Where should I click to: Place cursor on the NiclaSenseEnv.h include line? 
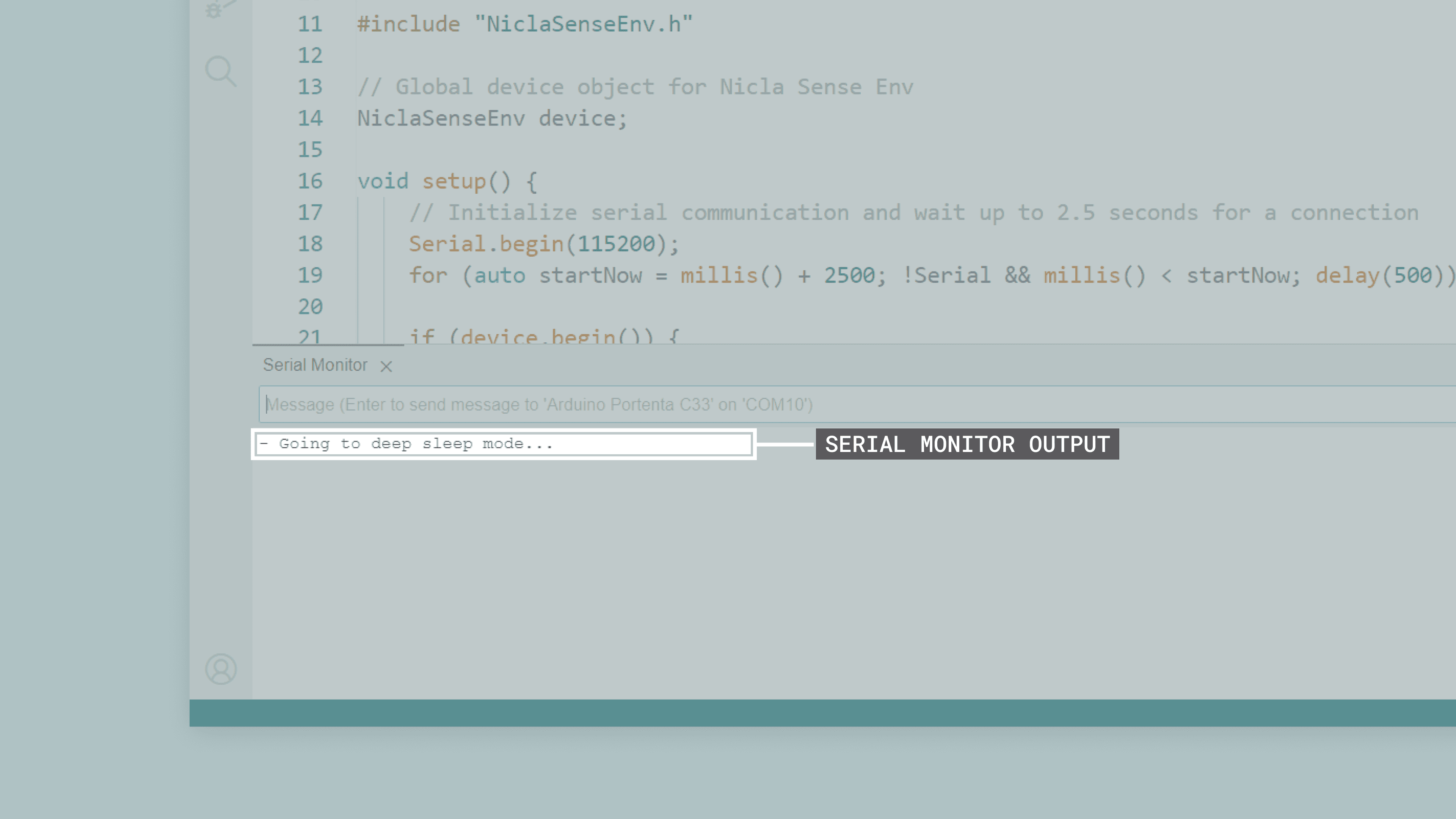(524, 24)
